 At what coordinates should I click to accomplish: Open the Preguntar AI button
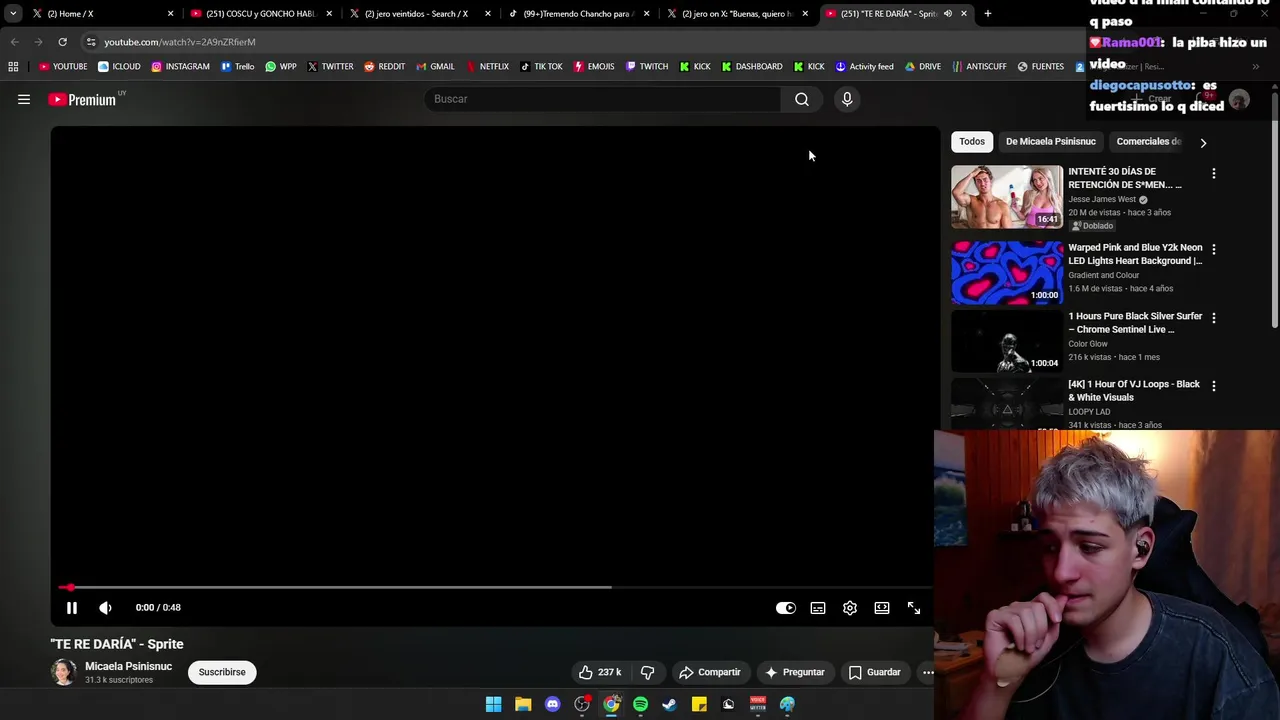795,672
